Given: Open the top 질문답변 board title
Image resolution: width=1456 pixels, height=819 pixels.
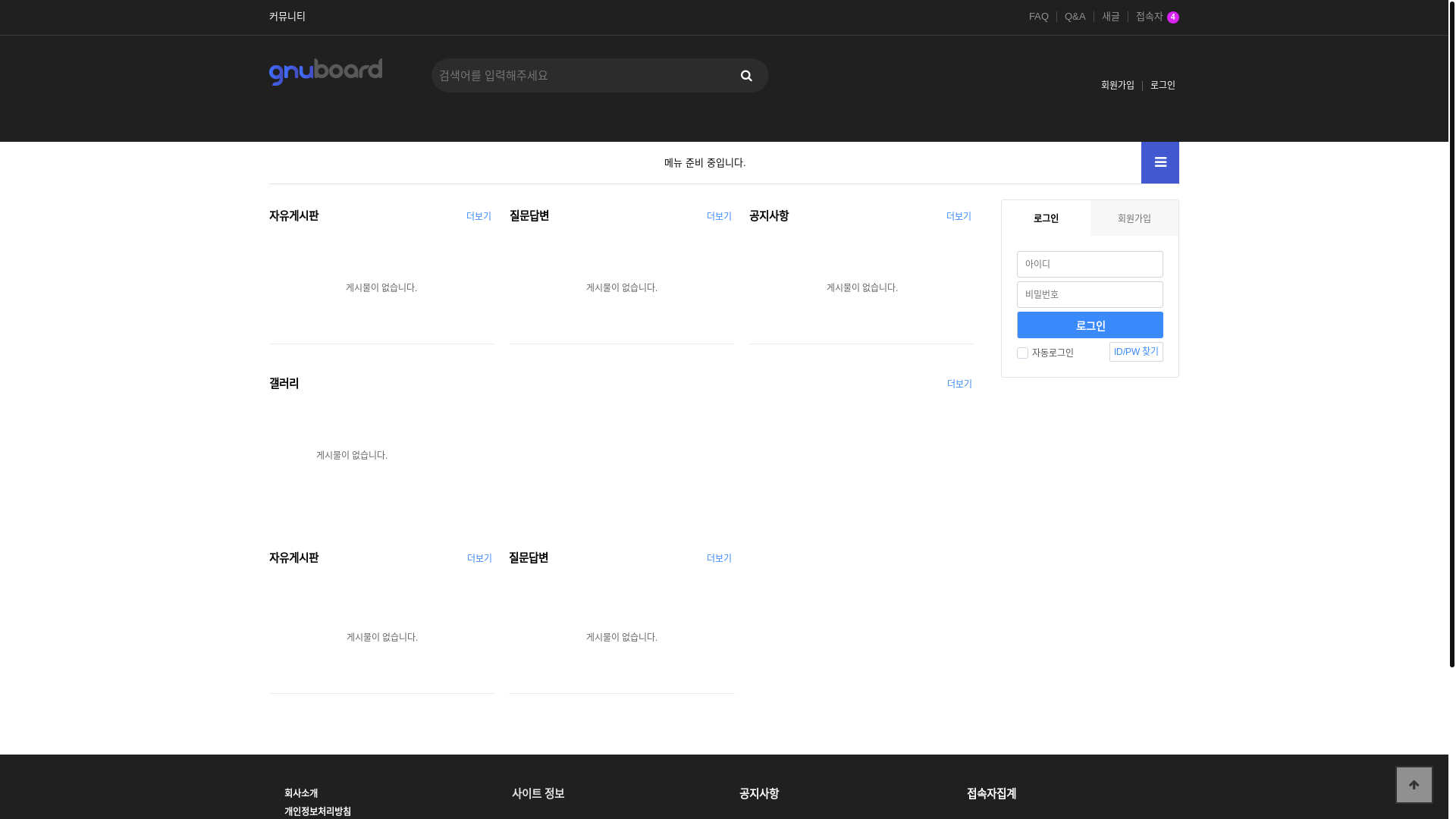Looking at the screenshot, I should [529, 216].
